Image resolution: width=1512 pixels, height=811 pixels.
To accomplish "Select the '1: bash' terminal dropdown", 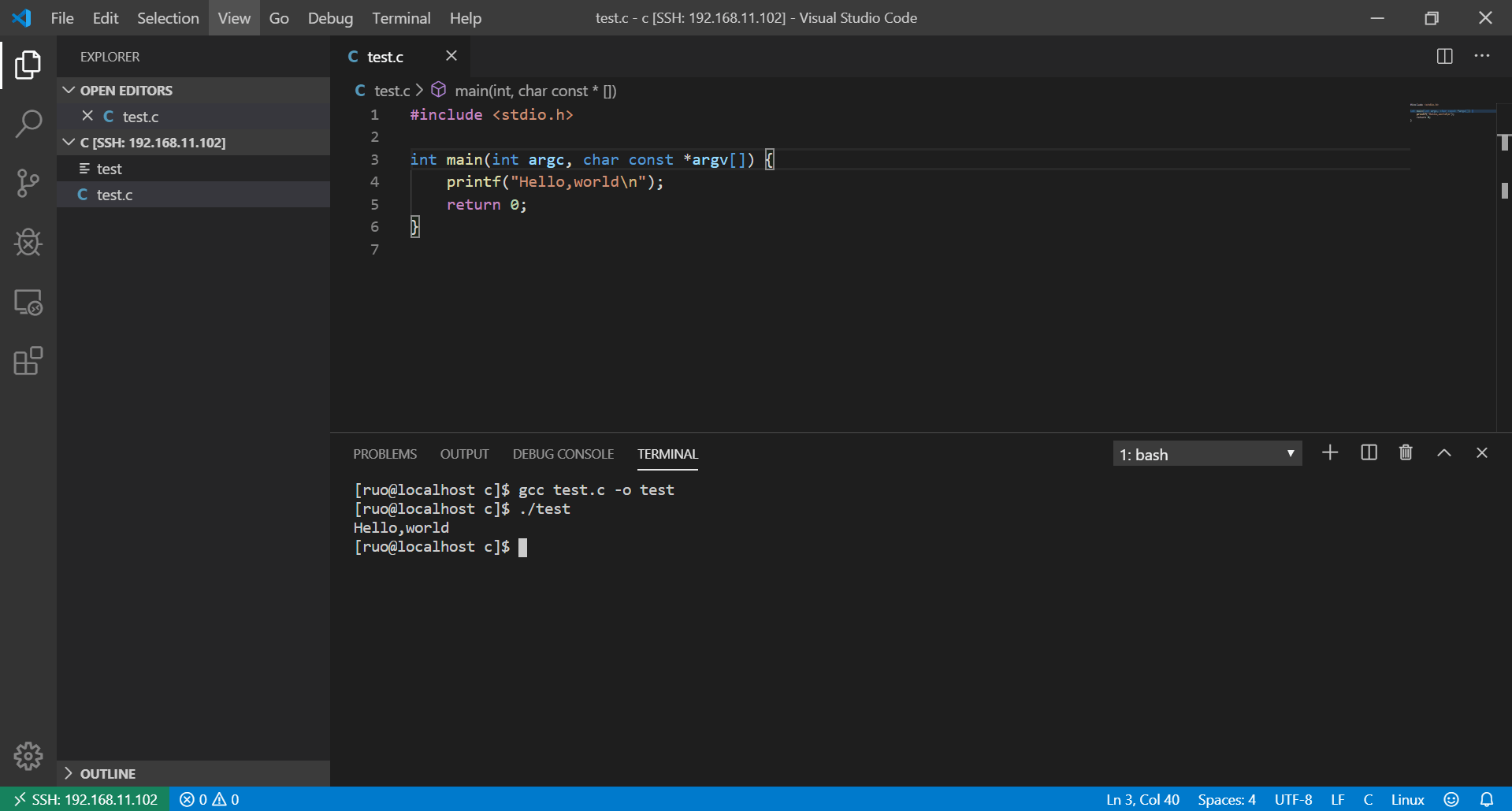I will 1206,454.
